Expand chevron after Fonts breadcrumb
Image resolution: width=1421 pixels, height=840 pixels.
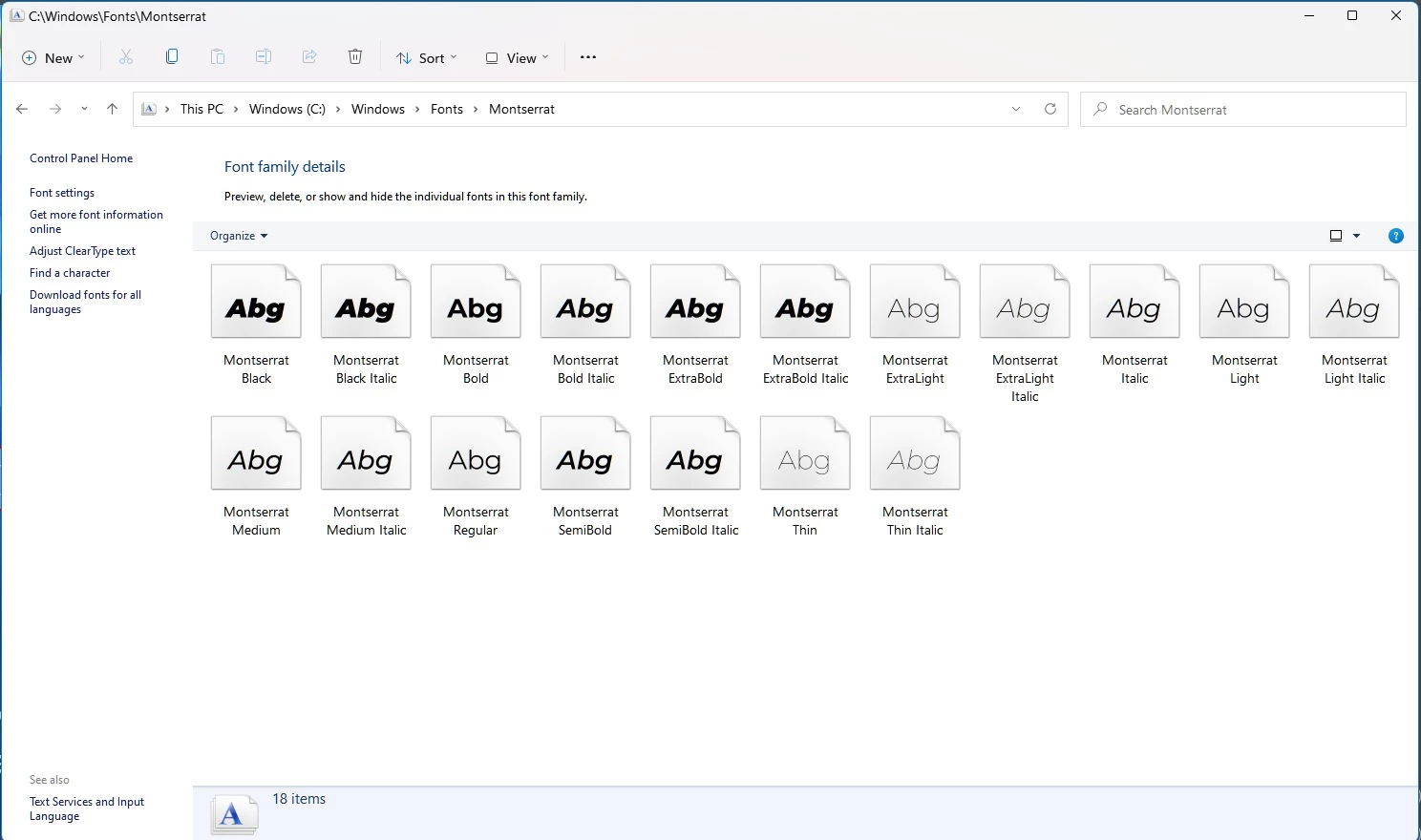coord(476,109)
